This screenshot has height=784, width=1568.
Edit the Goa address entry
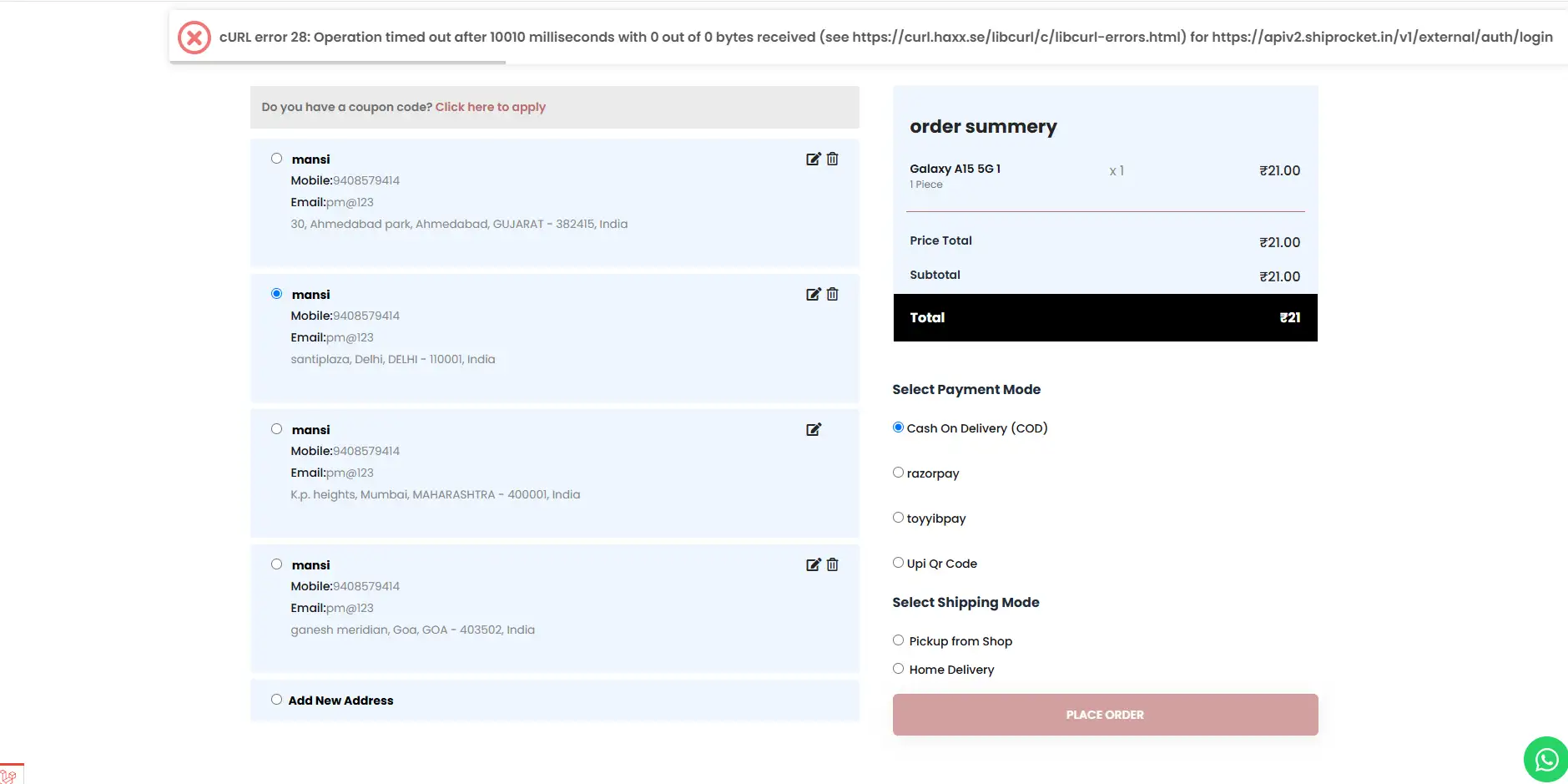click(x=813, y=564)
